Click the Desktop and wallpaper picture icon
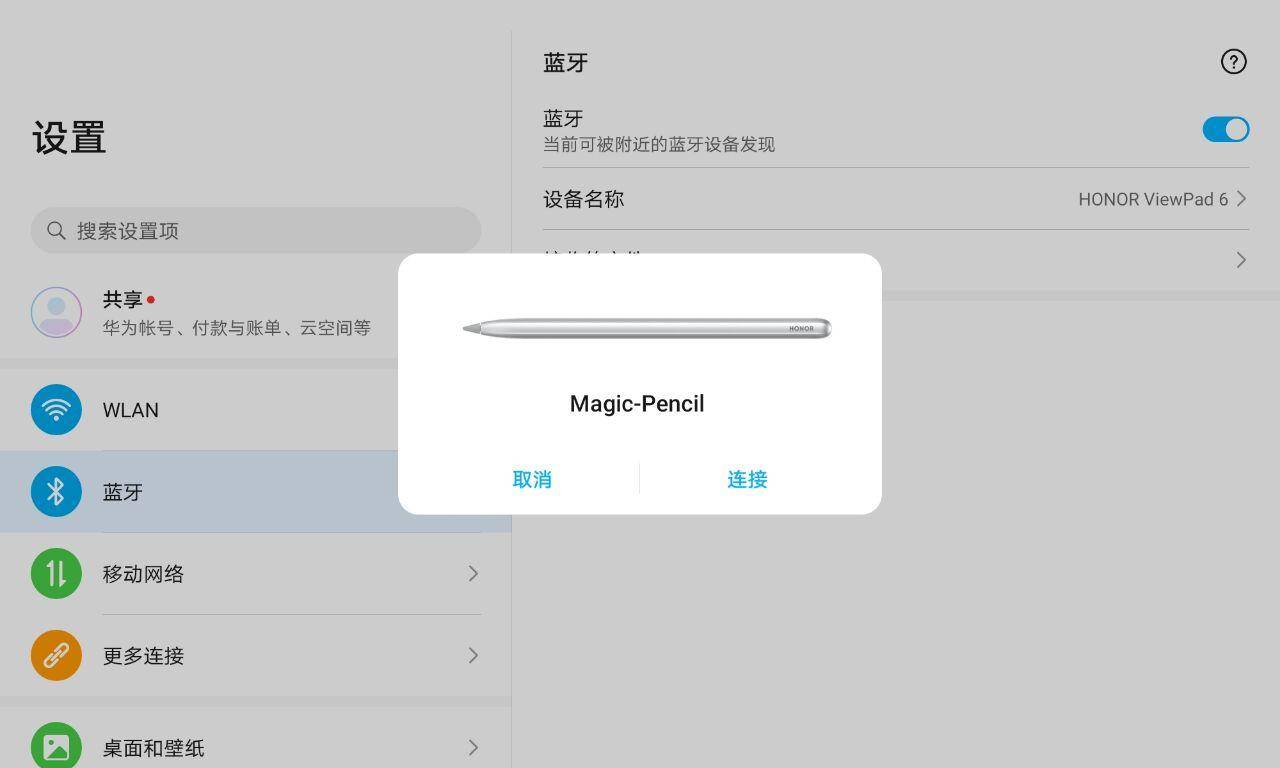 click(x=56, y=746)
